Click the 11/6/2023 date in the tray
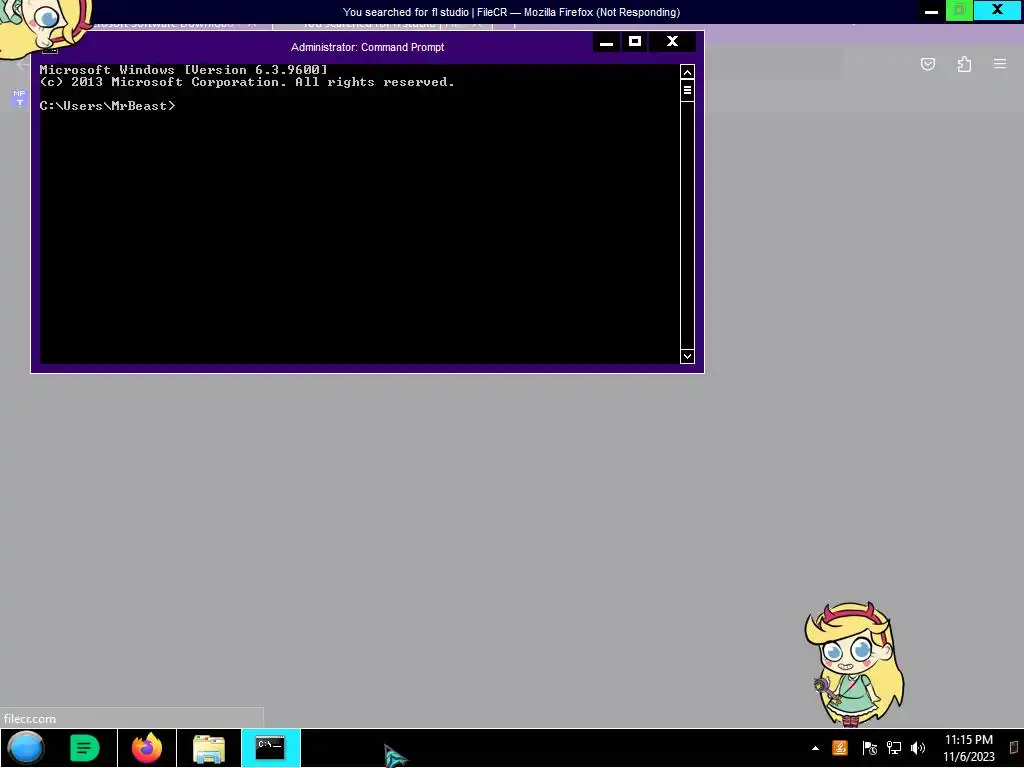The height and width of the screenshot is (768, 1024). [x=968, y=757]
